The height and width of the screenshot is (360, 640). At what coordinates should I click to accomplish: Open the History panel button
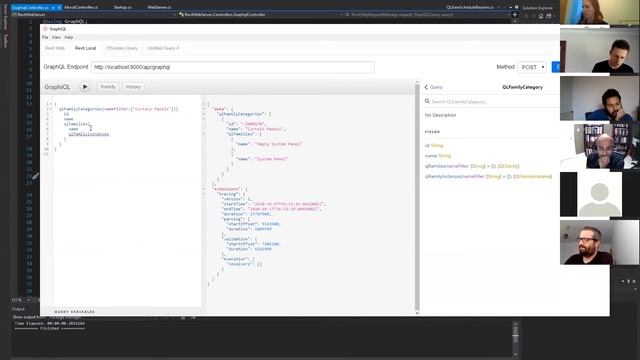coord(133,87)
